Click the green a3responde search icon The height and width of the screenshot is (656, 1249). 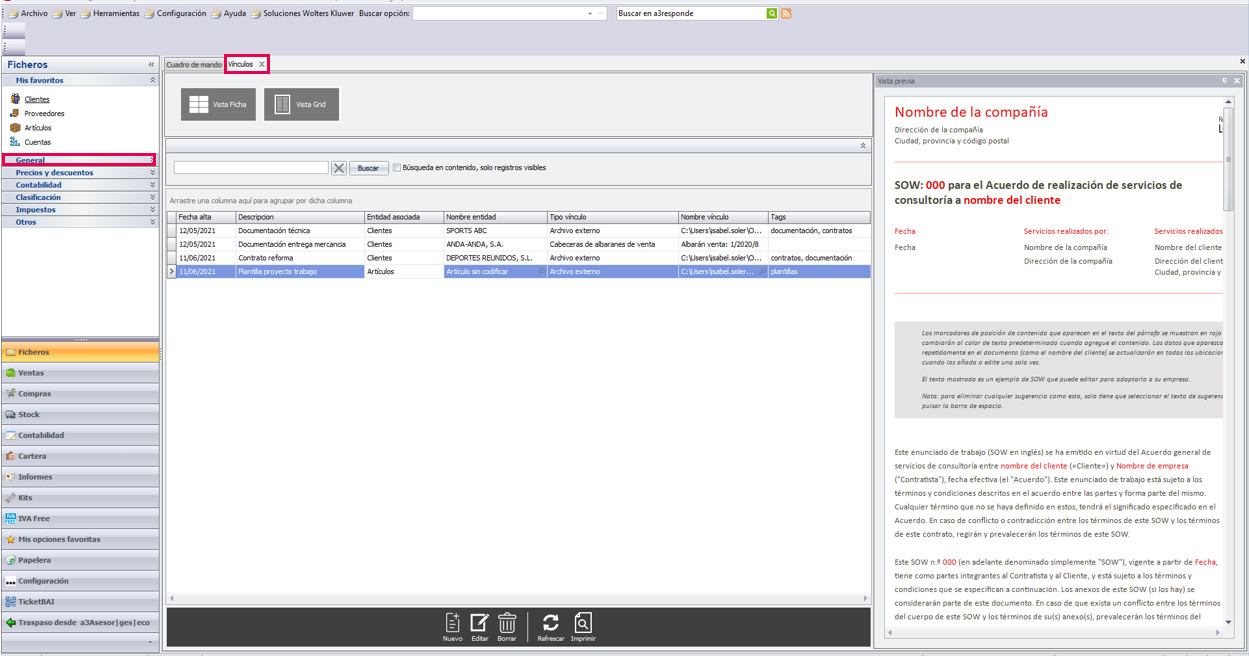pos(772,13)
